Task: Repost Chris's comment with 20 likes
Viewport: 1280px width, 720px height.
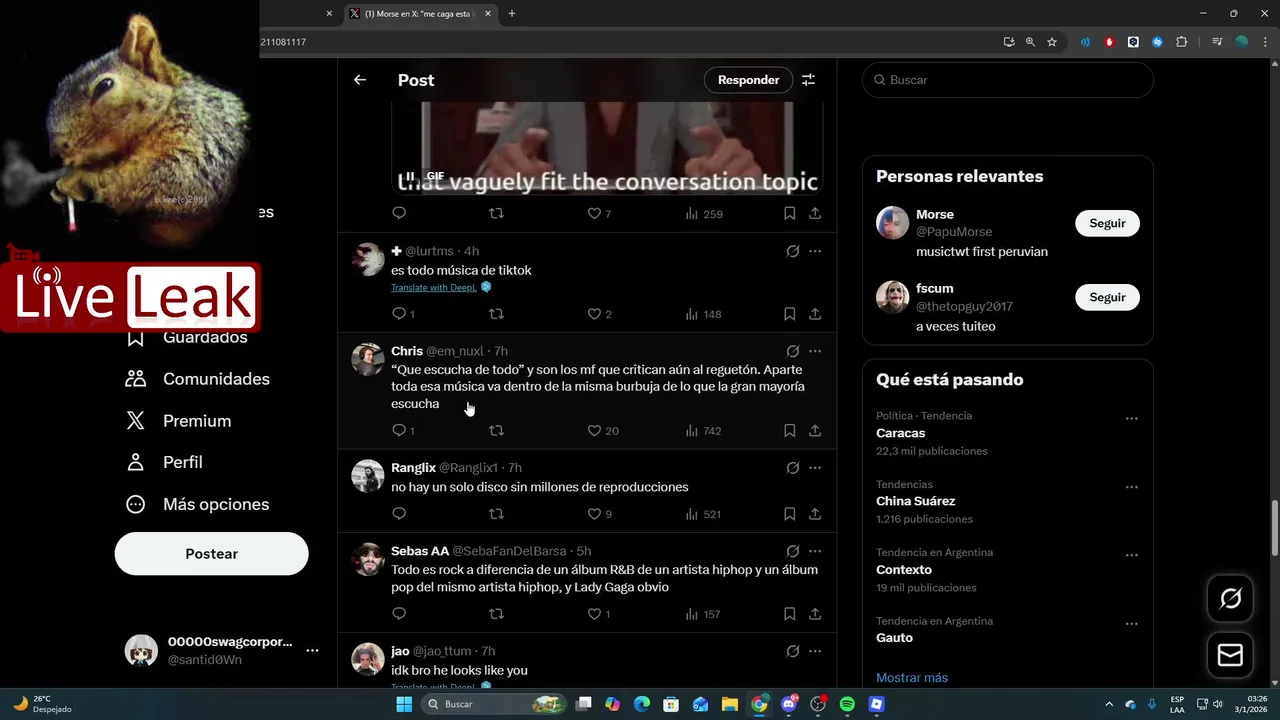Action: click(x=496, y=431)
